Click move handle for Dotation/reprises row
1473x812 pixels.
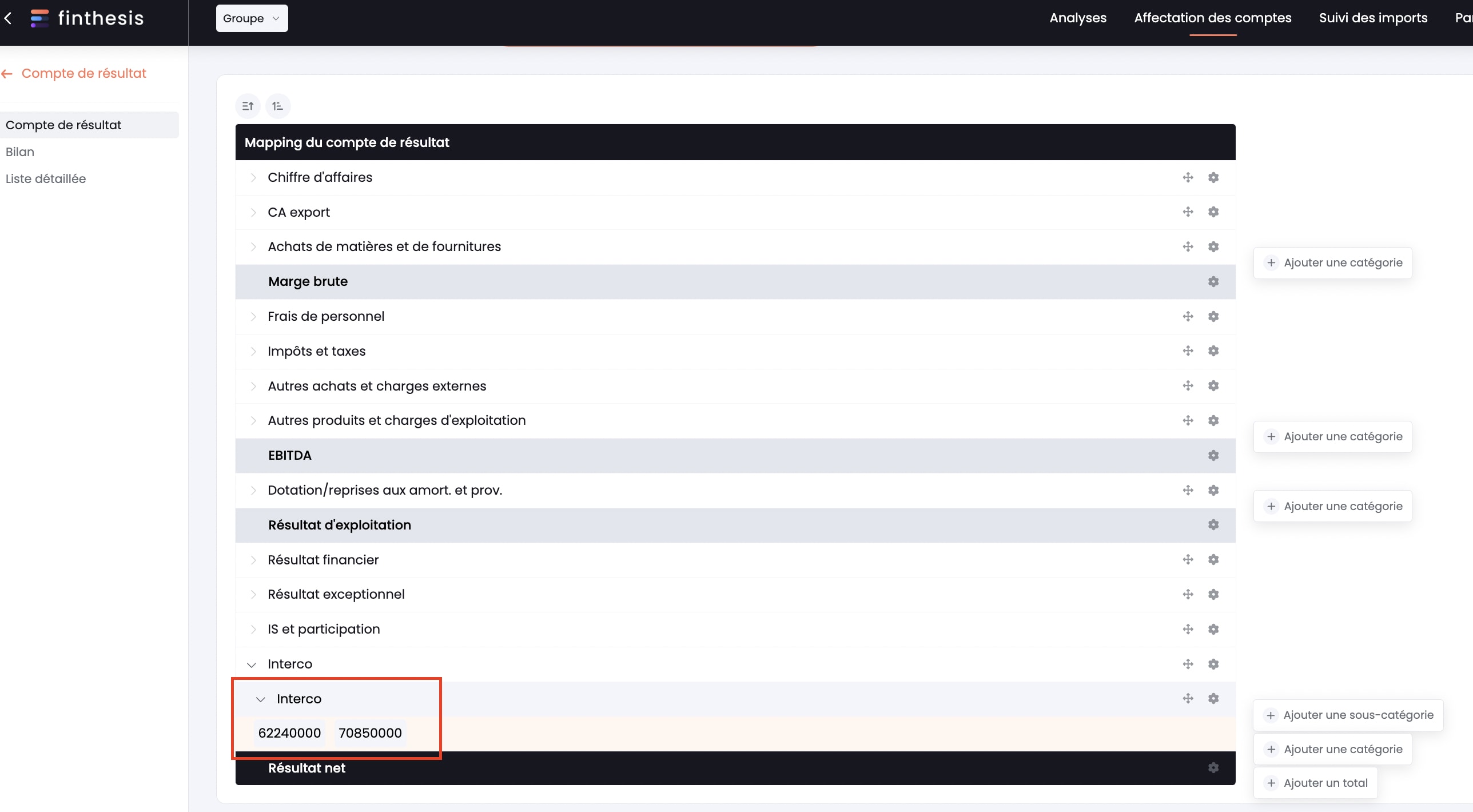point(1188,490)
